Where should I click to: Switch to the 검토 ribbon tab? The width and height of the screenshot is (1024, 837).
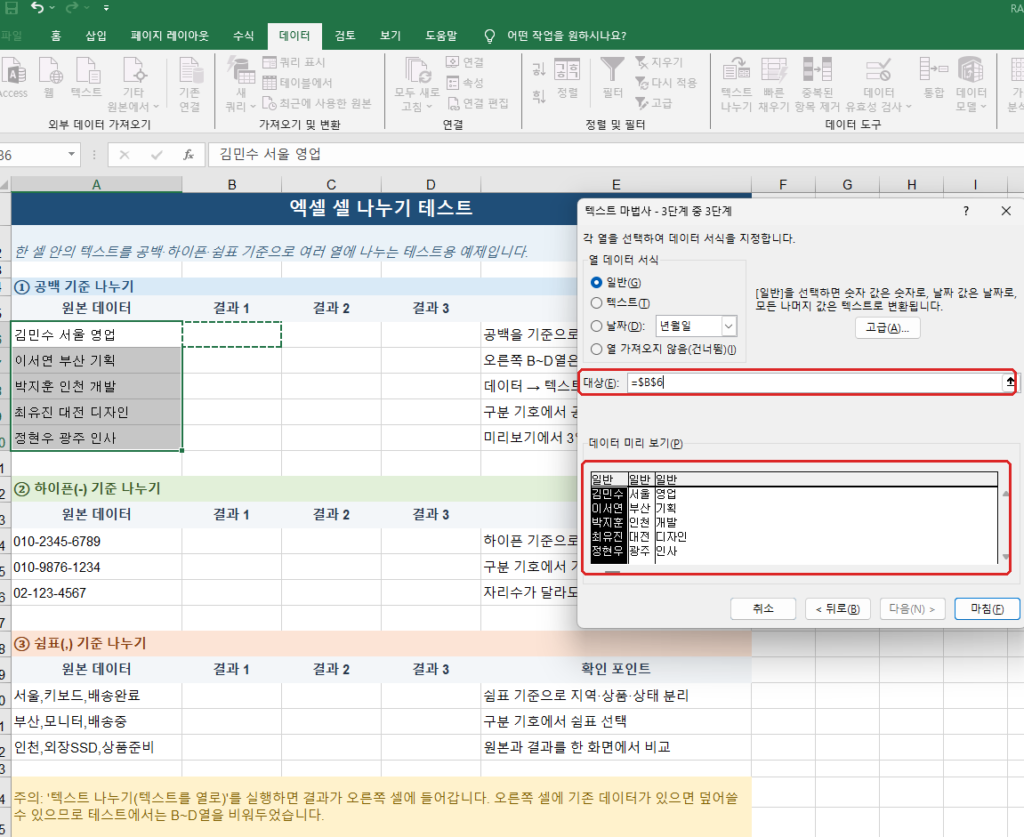[x=345, y=36]
